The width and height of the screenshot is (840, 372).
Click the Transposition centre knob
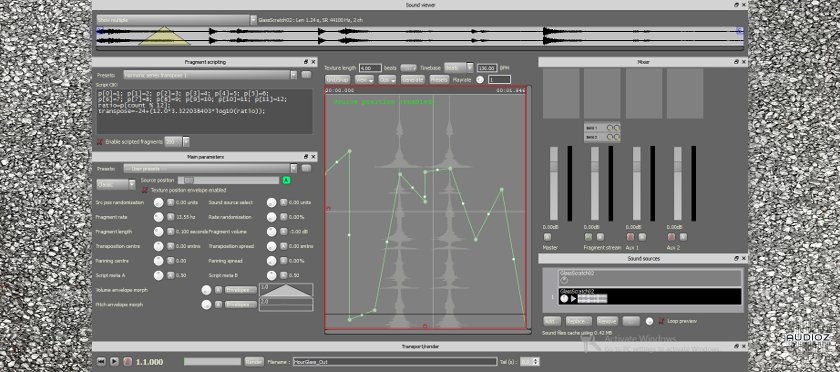pos(158,246)
